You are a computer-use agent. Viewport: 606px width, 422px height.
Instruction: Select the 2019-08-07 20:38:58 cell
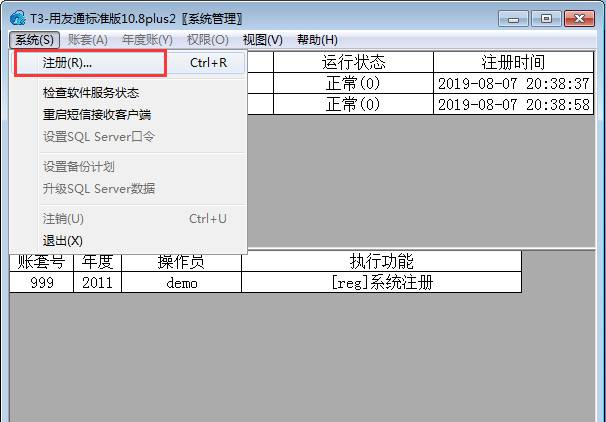513,104
